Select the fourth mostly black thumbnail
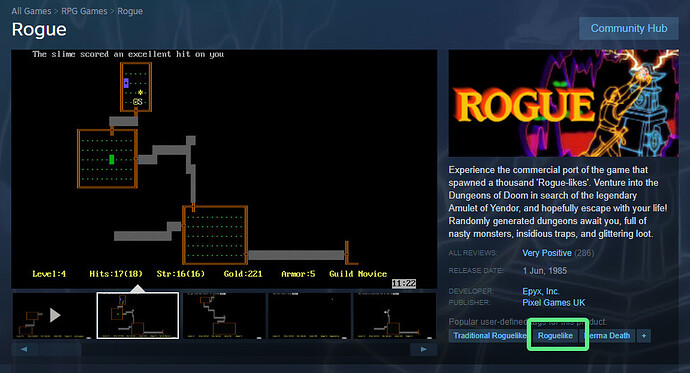The image size is (690, 373). pyautogui.click(x=309, y=315)
